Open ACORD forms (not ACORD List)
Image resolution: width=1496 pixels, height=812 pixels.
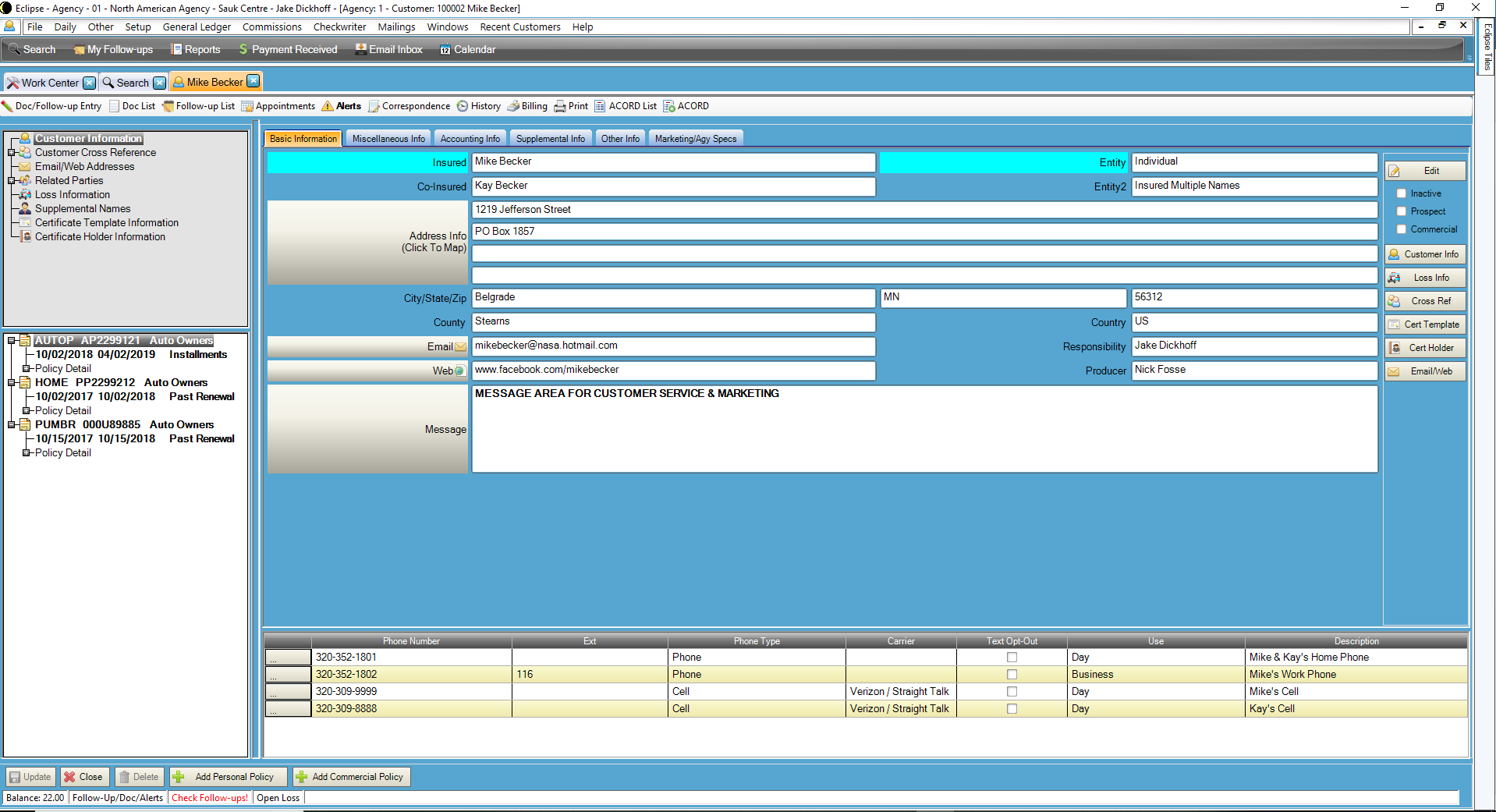coord(686,106)
